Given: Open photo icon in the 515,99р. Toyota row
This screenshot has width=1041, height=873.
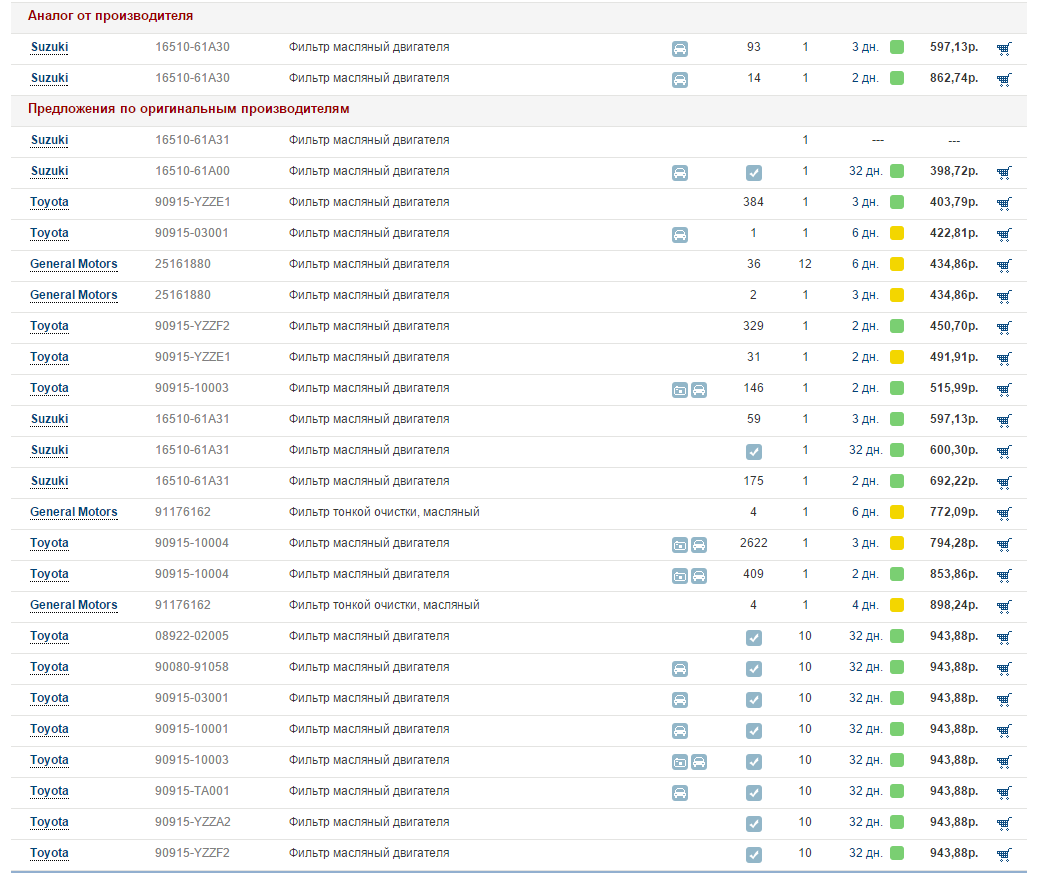Looking at the screenshot, I should point(680,389).
